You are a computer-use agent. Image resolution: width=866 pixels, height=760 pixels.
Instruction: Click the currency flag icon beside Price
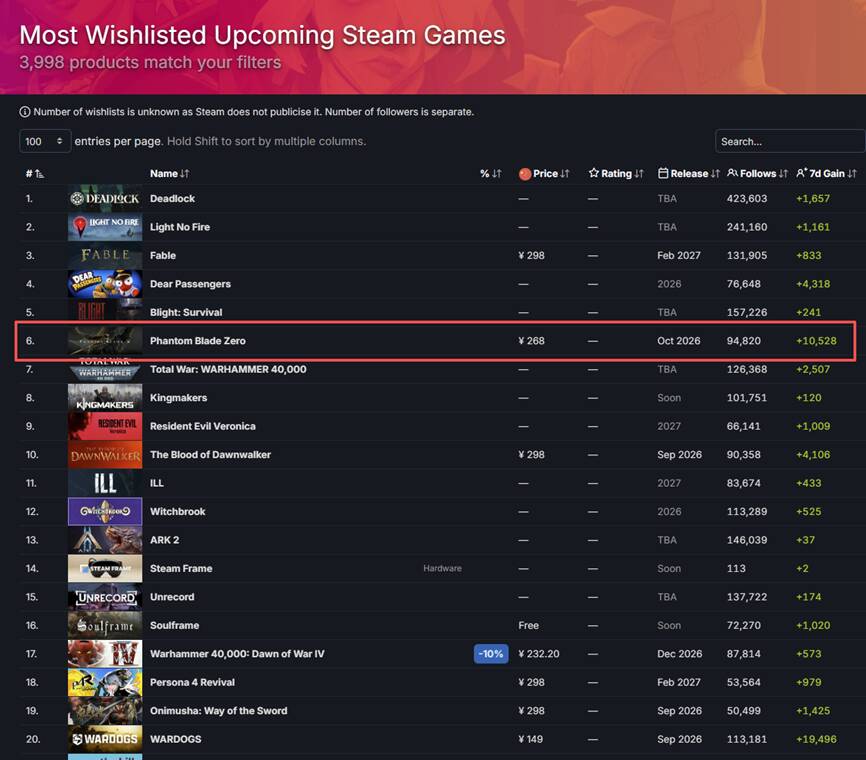(x=525, y=174)
